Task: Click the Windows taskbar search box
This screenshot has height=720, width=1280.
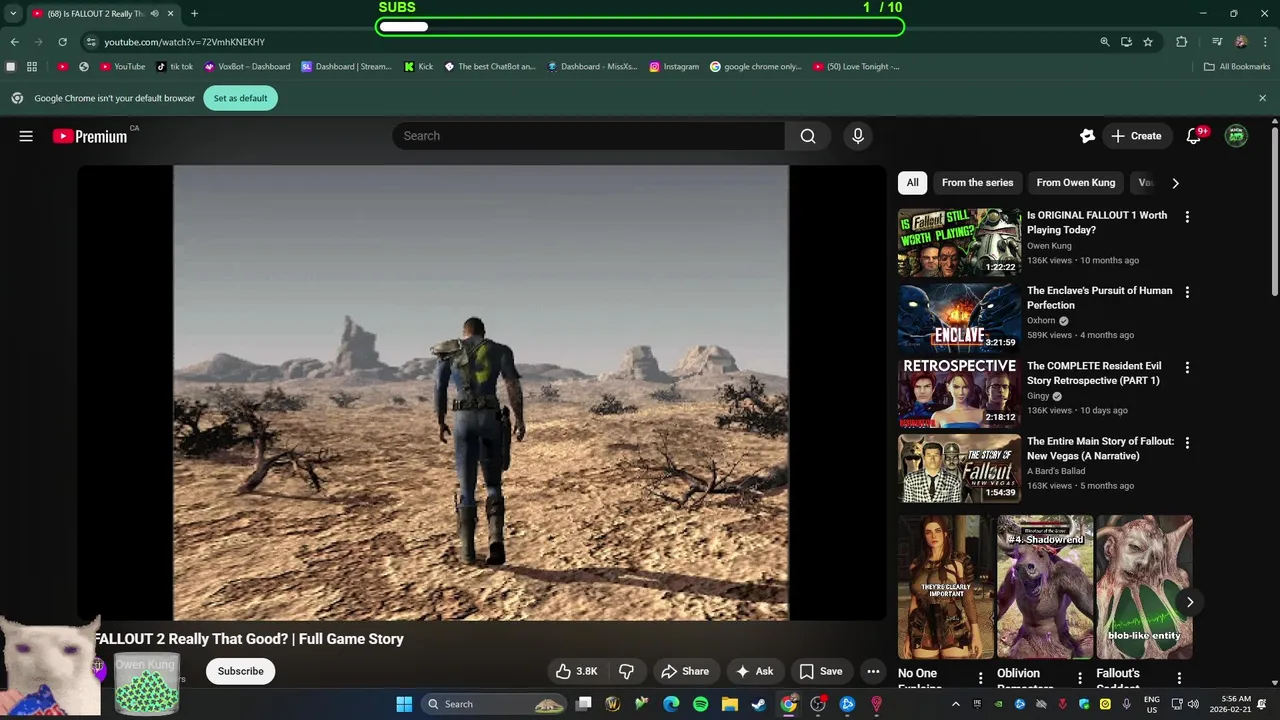Action: click(494, 704)
